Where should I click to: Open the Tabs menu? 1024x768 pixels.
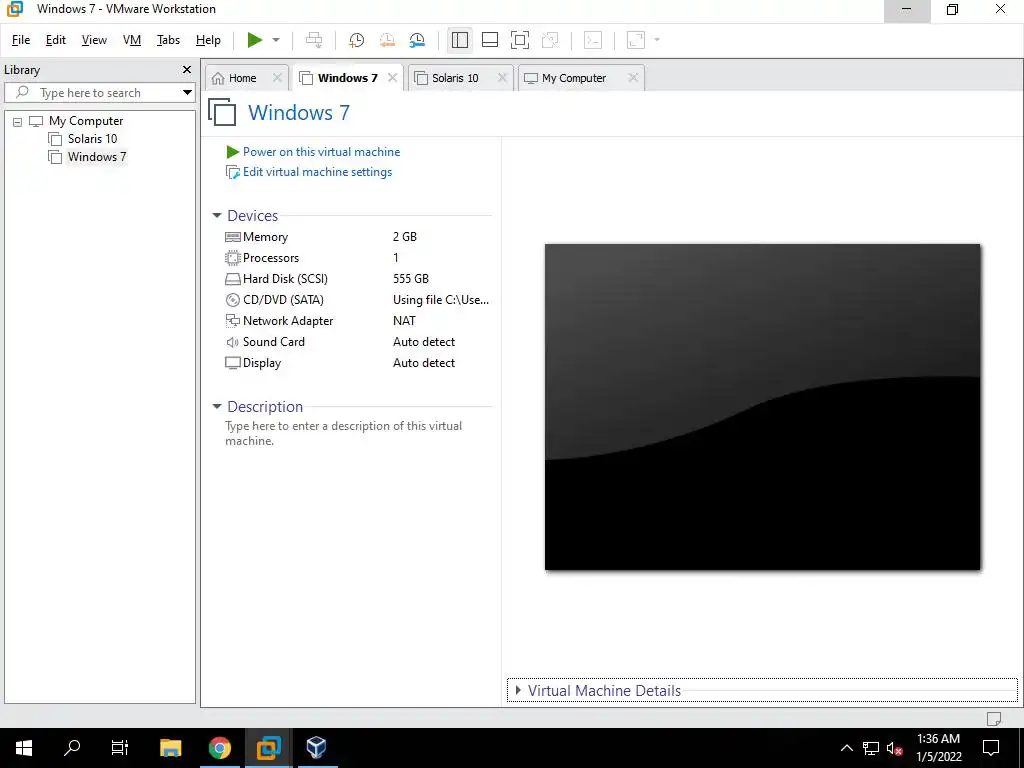tap(168, 40)
